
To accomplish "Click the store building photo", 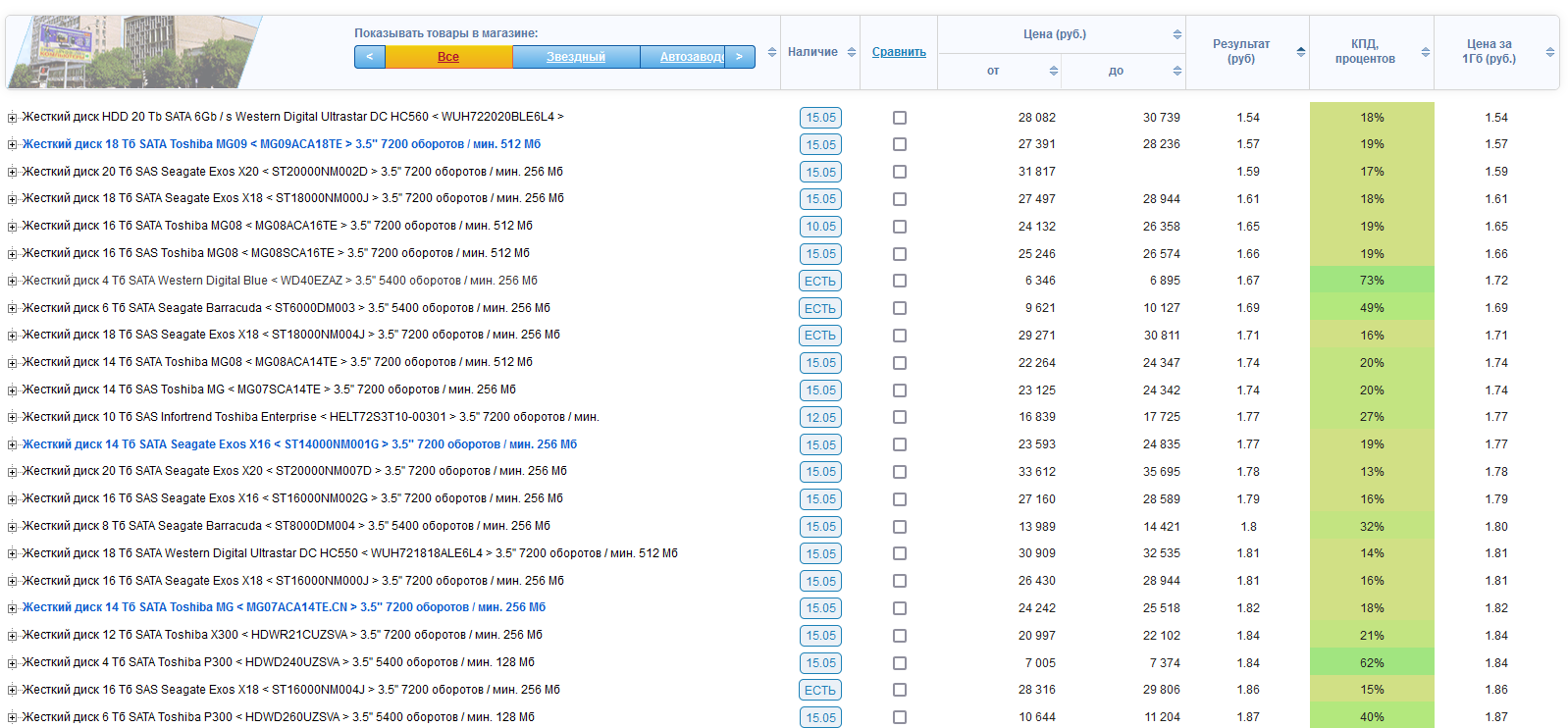I will pos(134,52).
